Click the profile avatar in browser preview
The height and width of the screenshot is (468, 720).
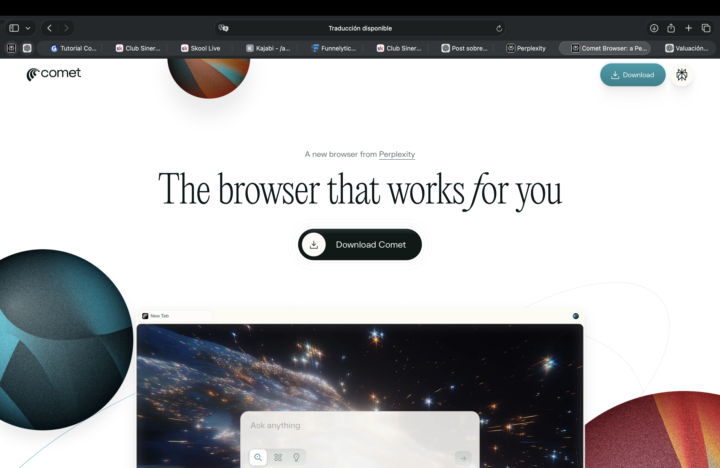(575, 316)
